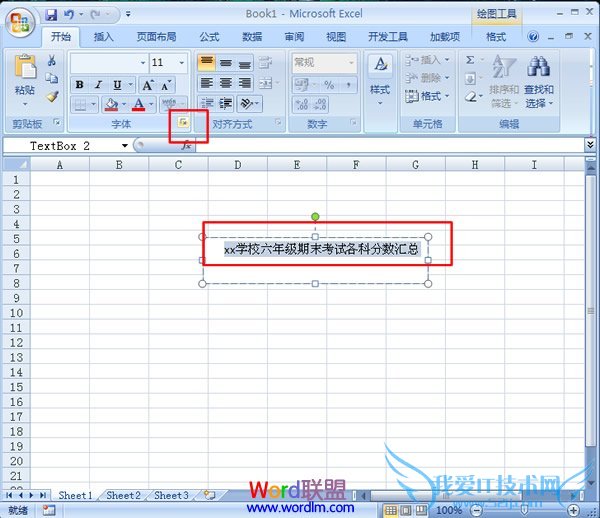Screen dimensions: 600x518
Task: Set top vertical alignment
Action: tap(207, 62)
